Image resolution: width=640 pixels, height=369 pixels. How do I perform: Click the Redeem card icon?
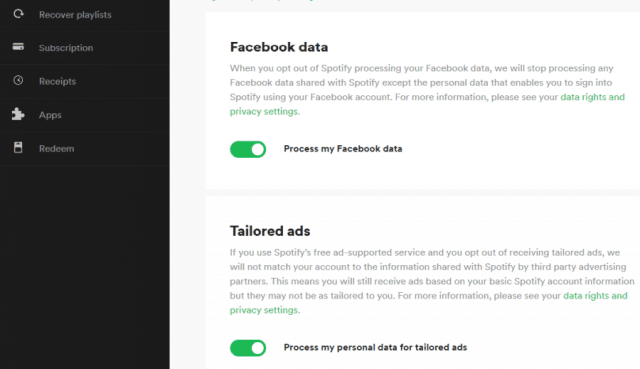[x=18, y=148]
